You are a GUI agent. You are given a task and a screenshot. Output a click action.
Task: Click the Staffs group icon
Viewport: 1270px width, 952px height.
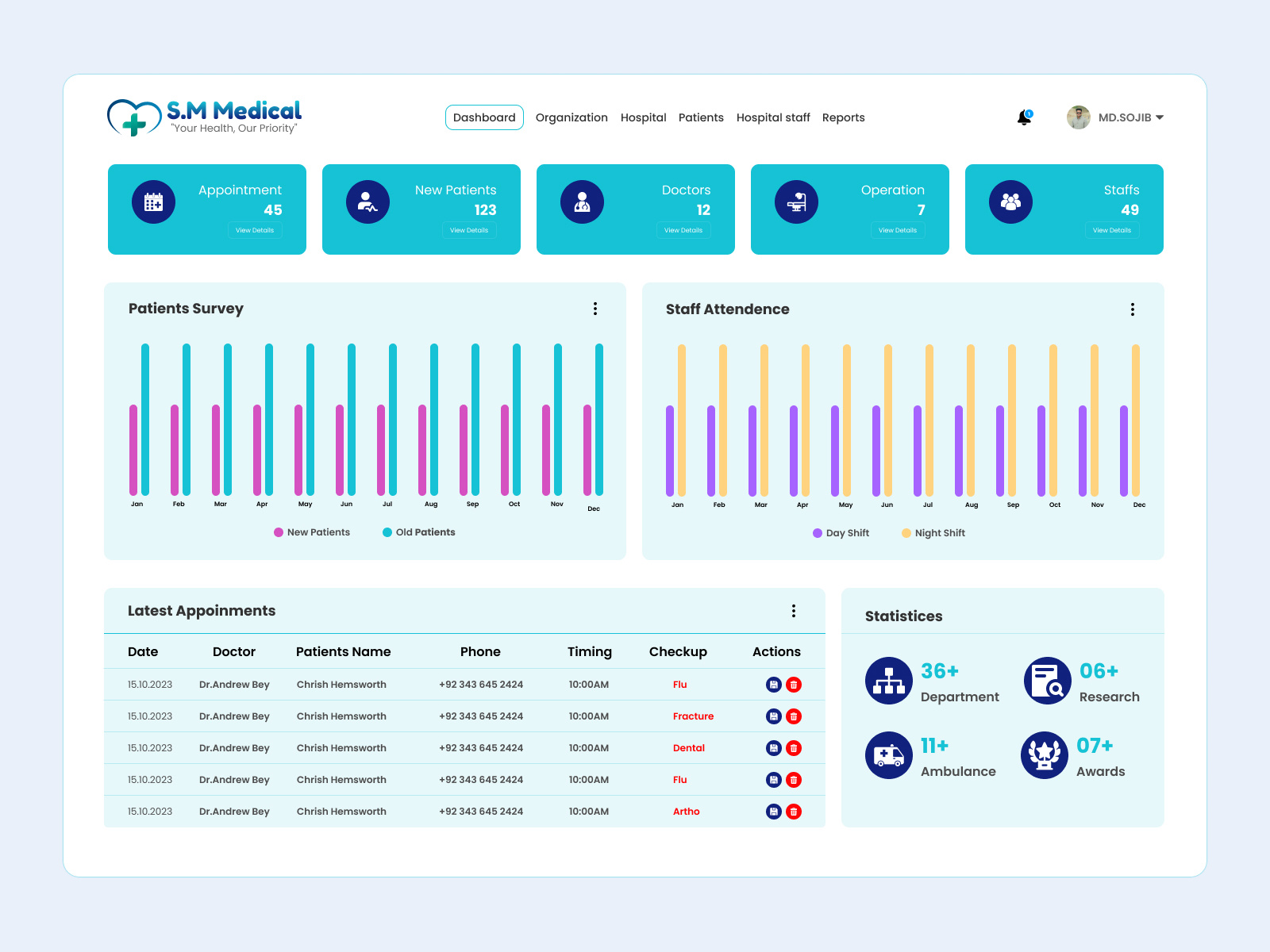pyautogui.click(x=1010, y=202)
